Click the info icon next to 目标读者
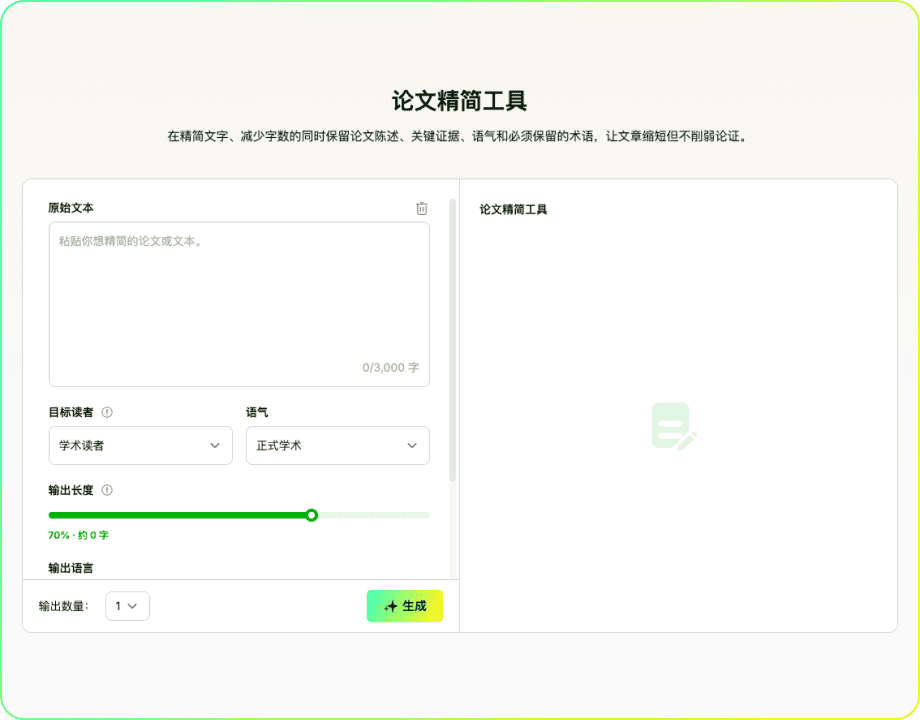This screenshot has width=920, height=720. (x=107, y=412)
